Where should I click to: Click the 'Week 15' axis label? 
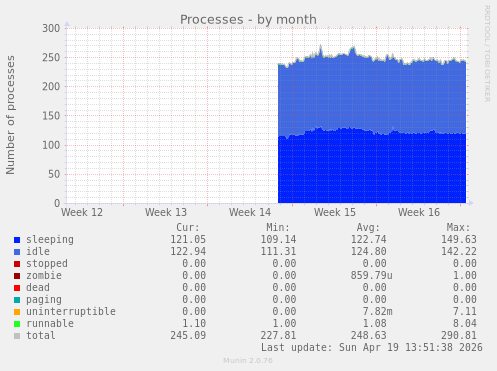pos(335,212)
